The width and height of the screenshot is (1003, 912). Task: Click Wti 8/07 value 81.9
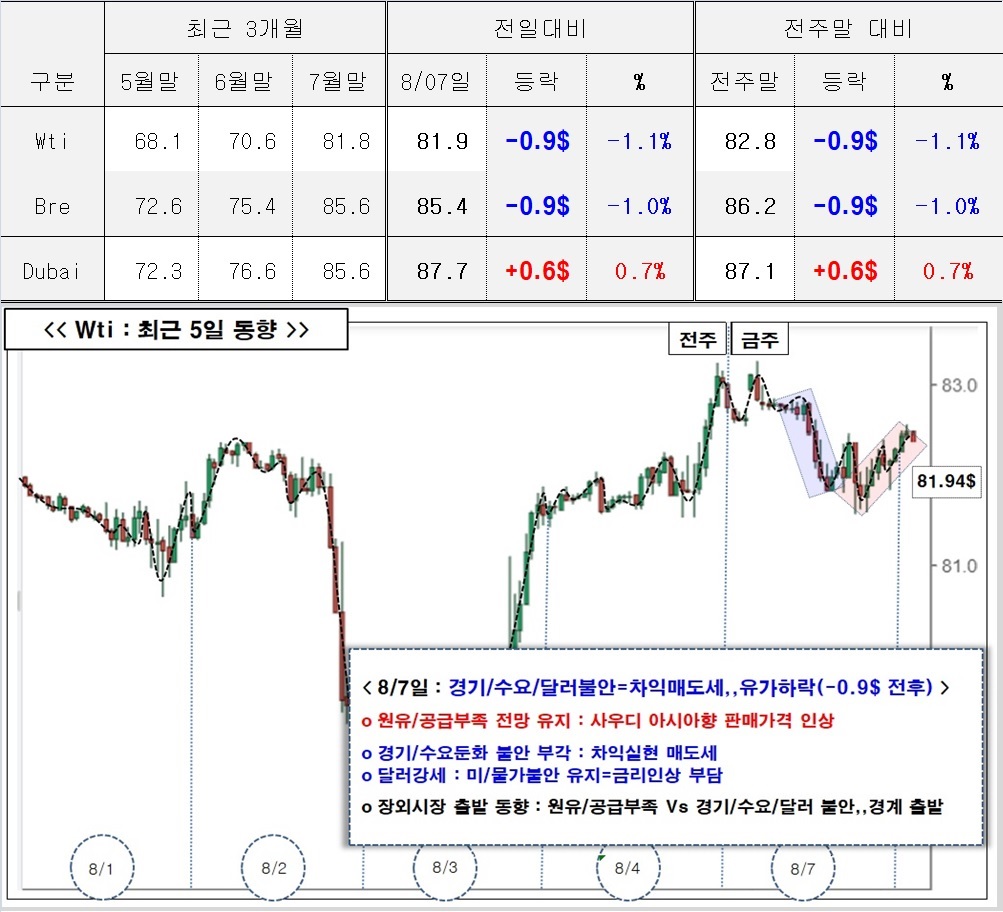click(x=442, y=141)
